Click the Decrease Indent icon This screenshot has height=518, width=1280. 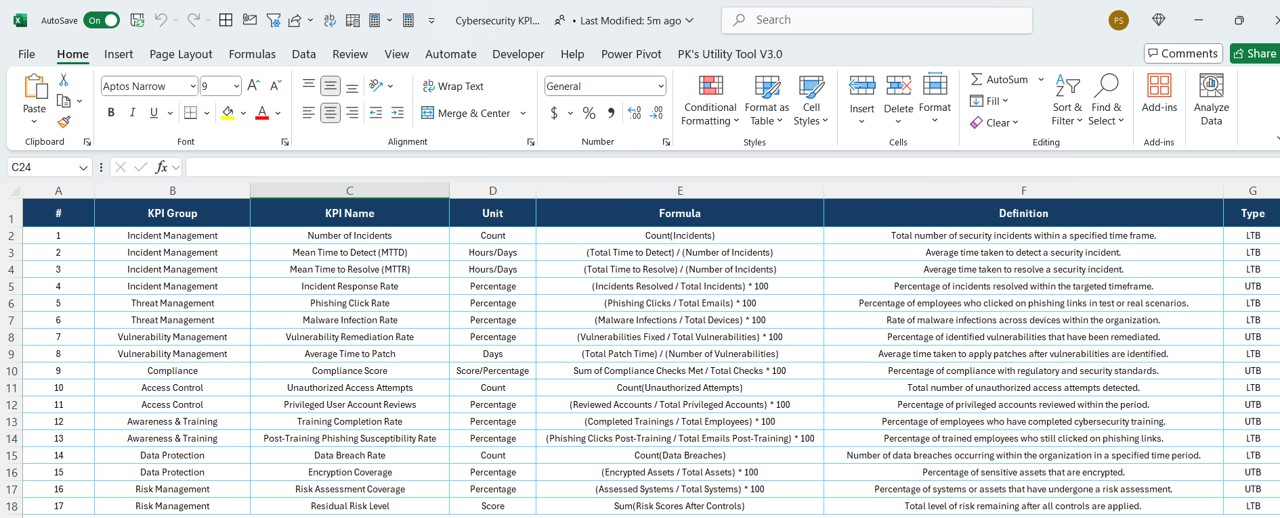pyautogui.click(x=376, y=113)
